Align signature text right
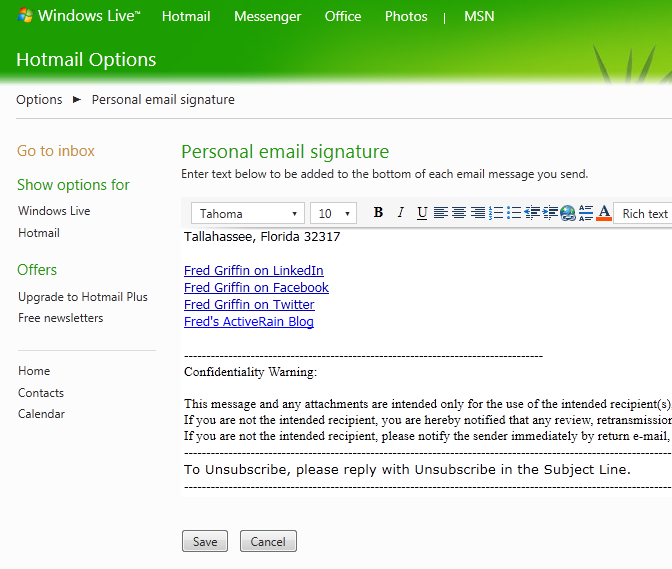This screenshot has width=672, height=569. 477,213
